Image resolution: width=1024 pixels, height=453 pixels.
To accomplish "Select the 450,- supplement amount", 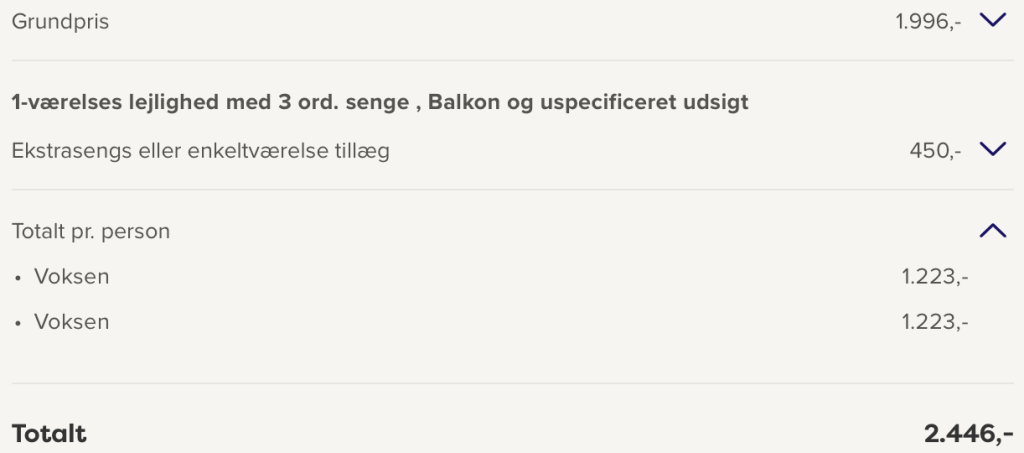I will click(935, 151).
